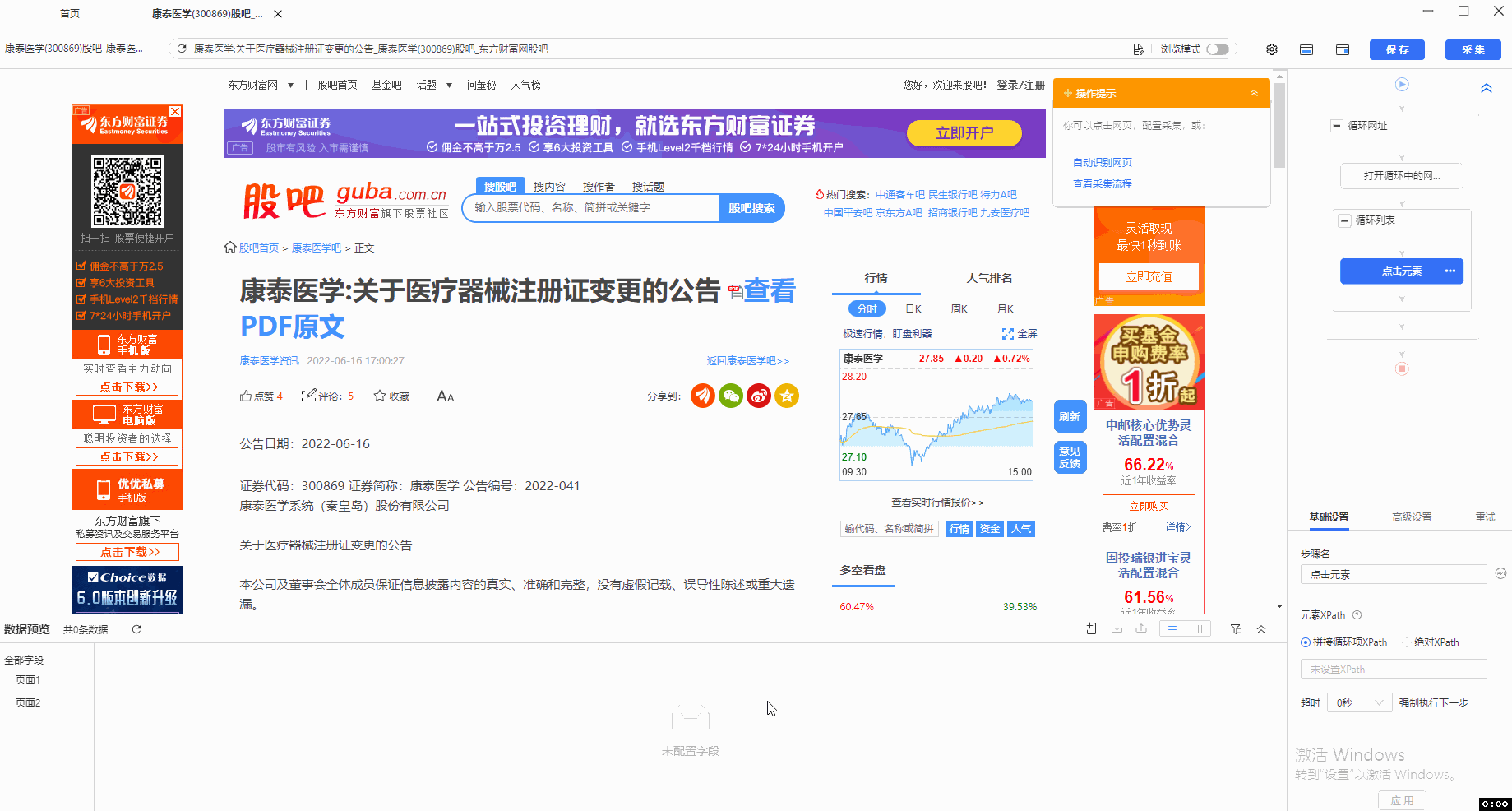Change font size with AA icon
The width and height of the screenshot is (1512, 811).
[446, 396]
